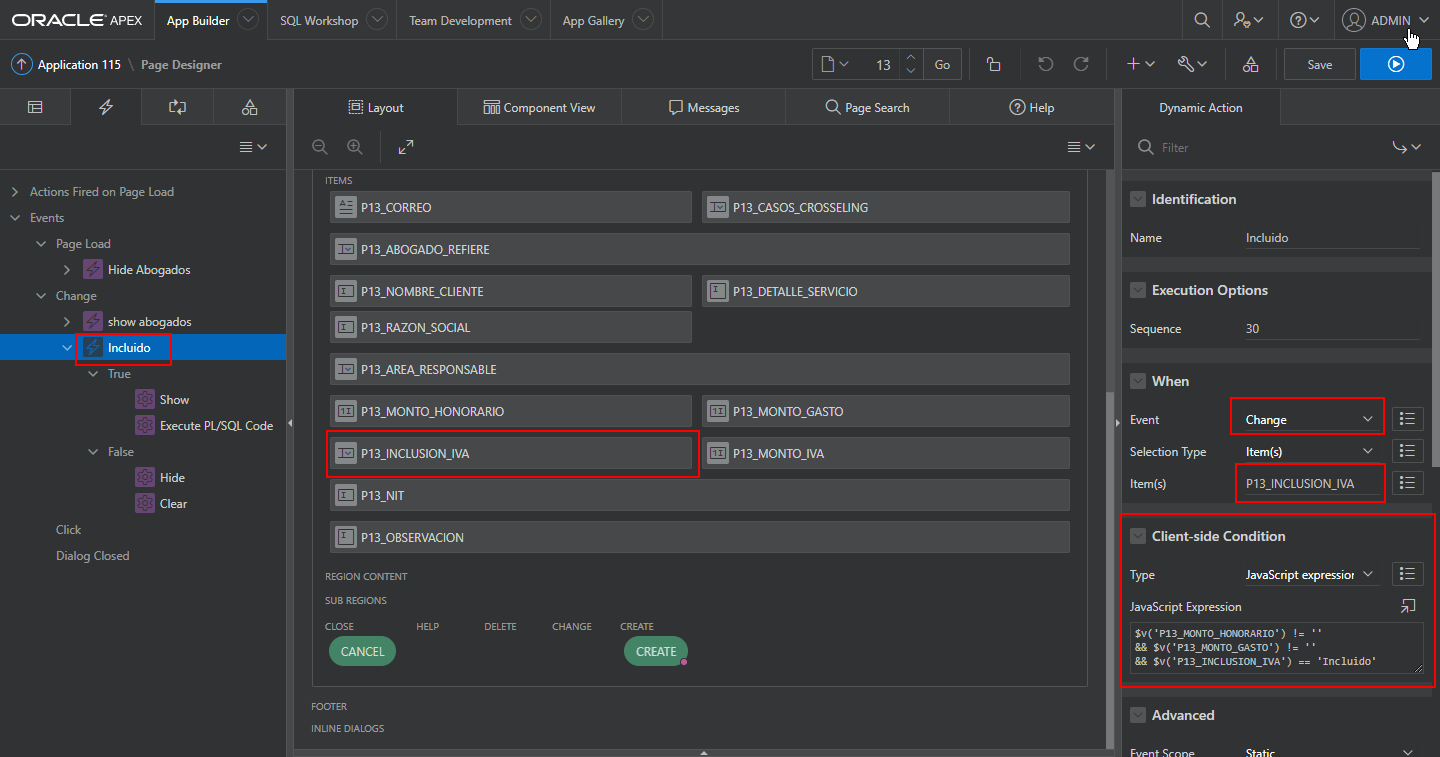This screenshot has height=757, width=1440.
Task: Save the page
Action: tap(1320, 64)
